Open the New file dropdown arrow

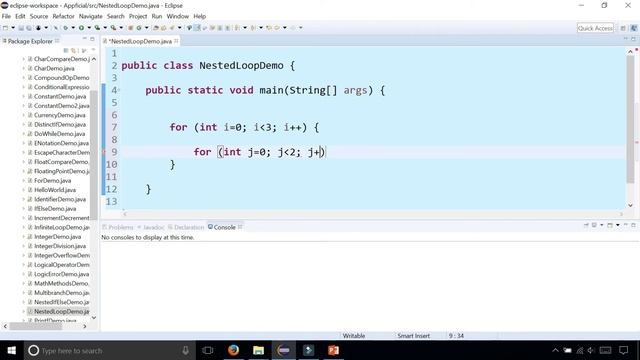pyautogui.click(x=13, y=28)
